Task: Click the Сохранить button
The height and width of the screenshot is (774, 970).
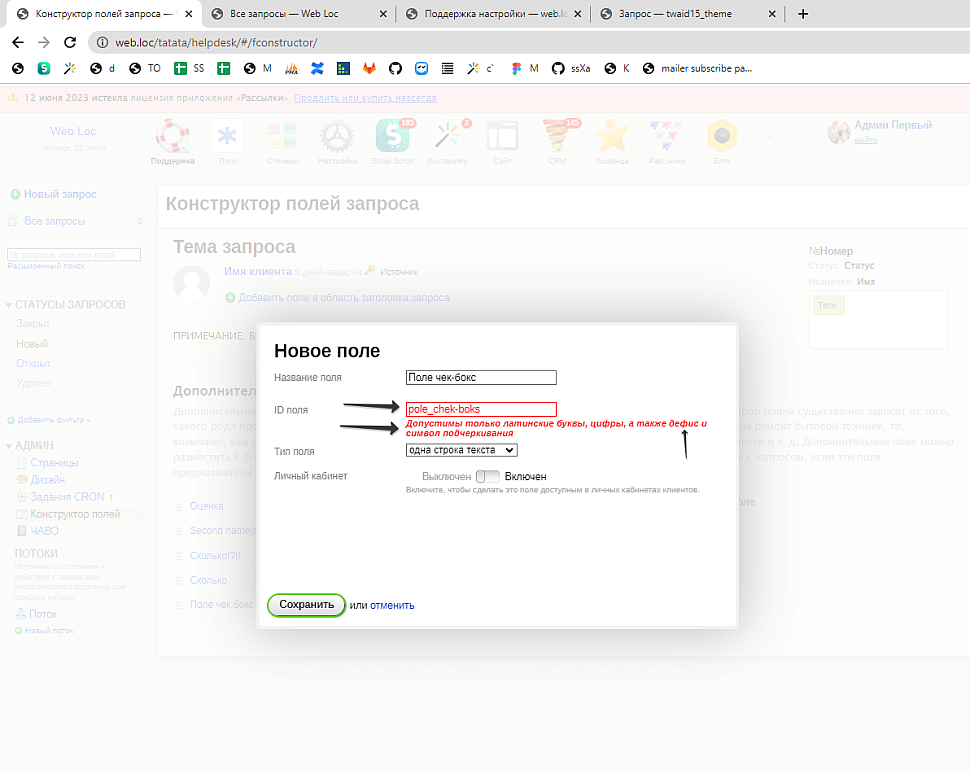Action: [306, 605]
